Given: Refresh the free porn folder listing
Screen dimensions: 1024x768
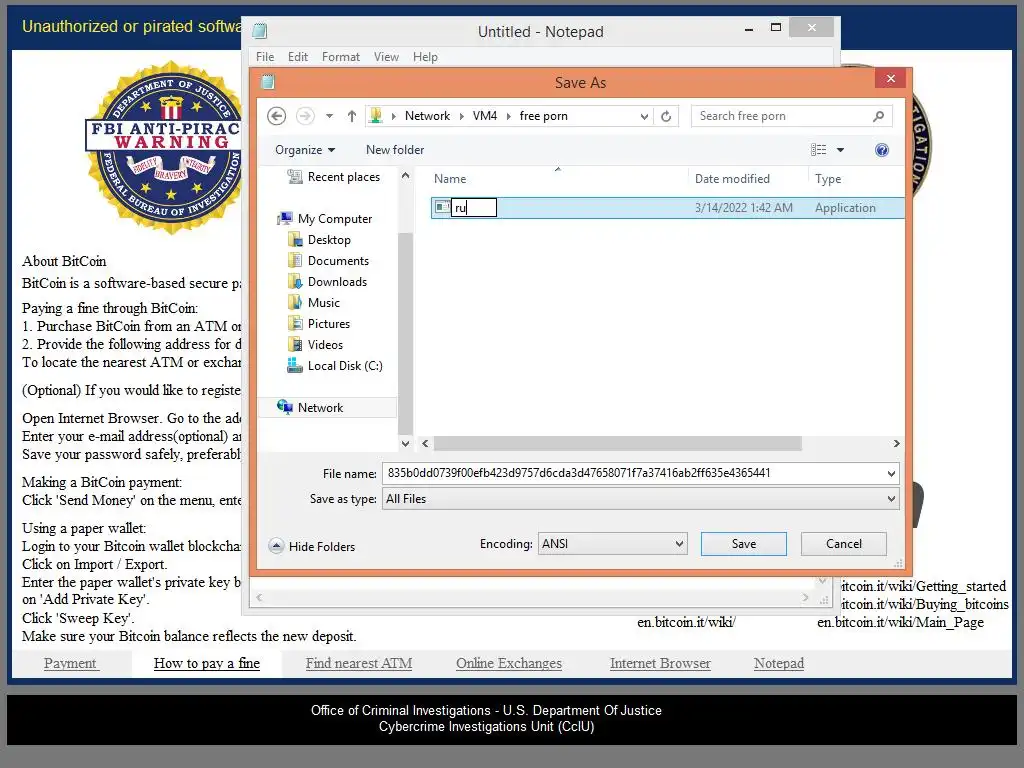Looking at the screenshot, I should [666, 116].
